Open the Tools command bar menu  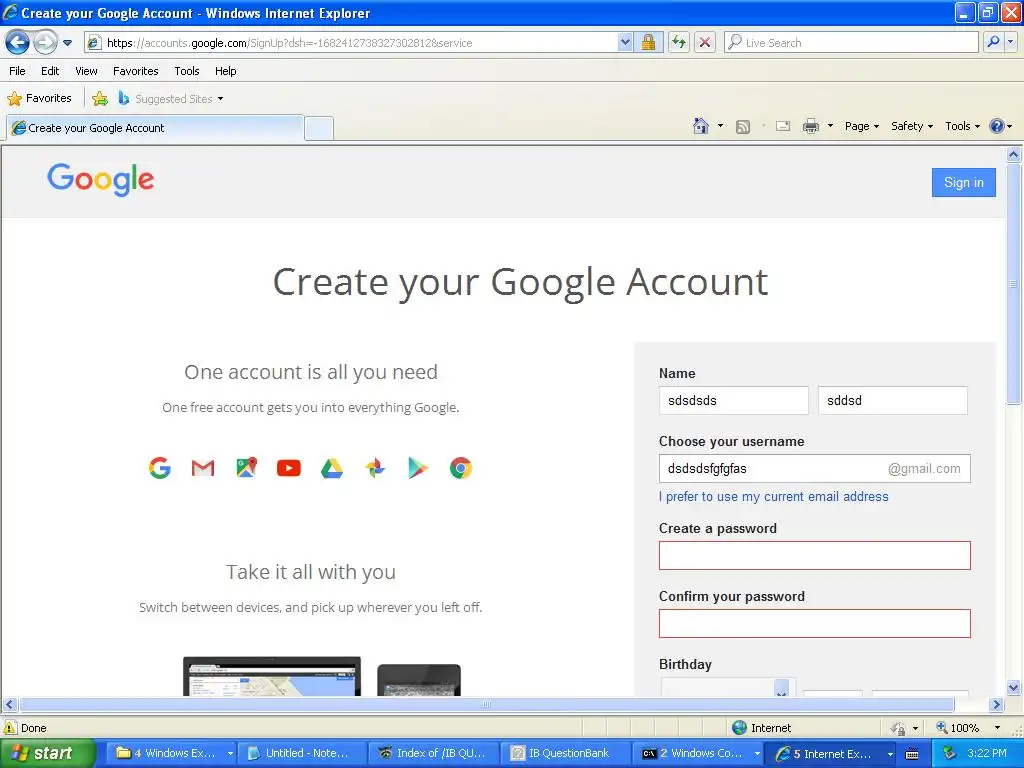[963, 126]
